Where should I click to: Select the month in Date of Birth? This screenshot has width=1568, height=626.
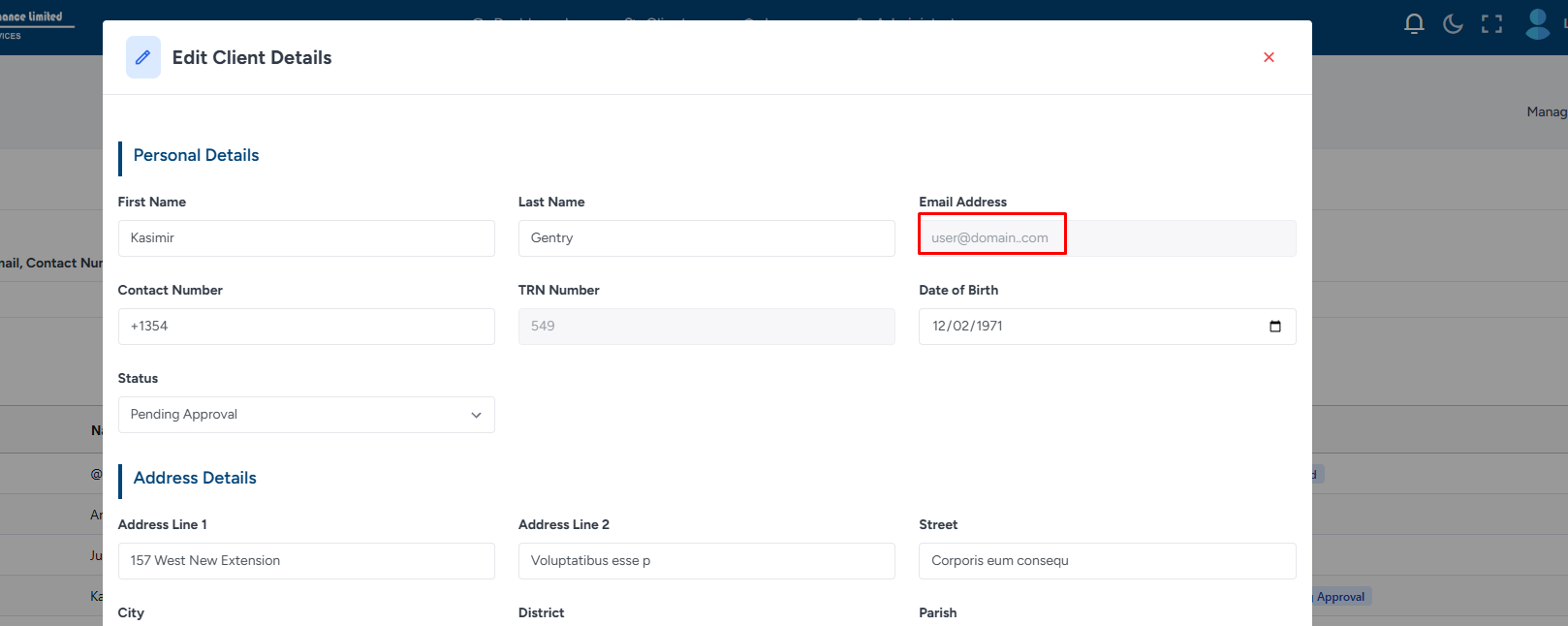pos(942,327)
